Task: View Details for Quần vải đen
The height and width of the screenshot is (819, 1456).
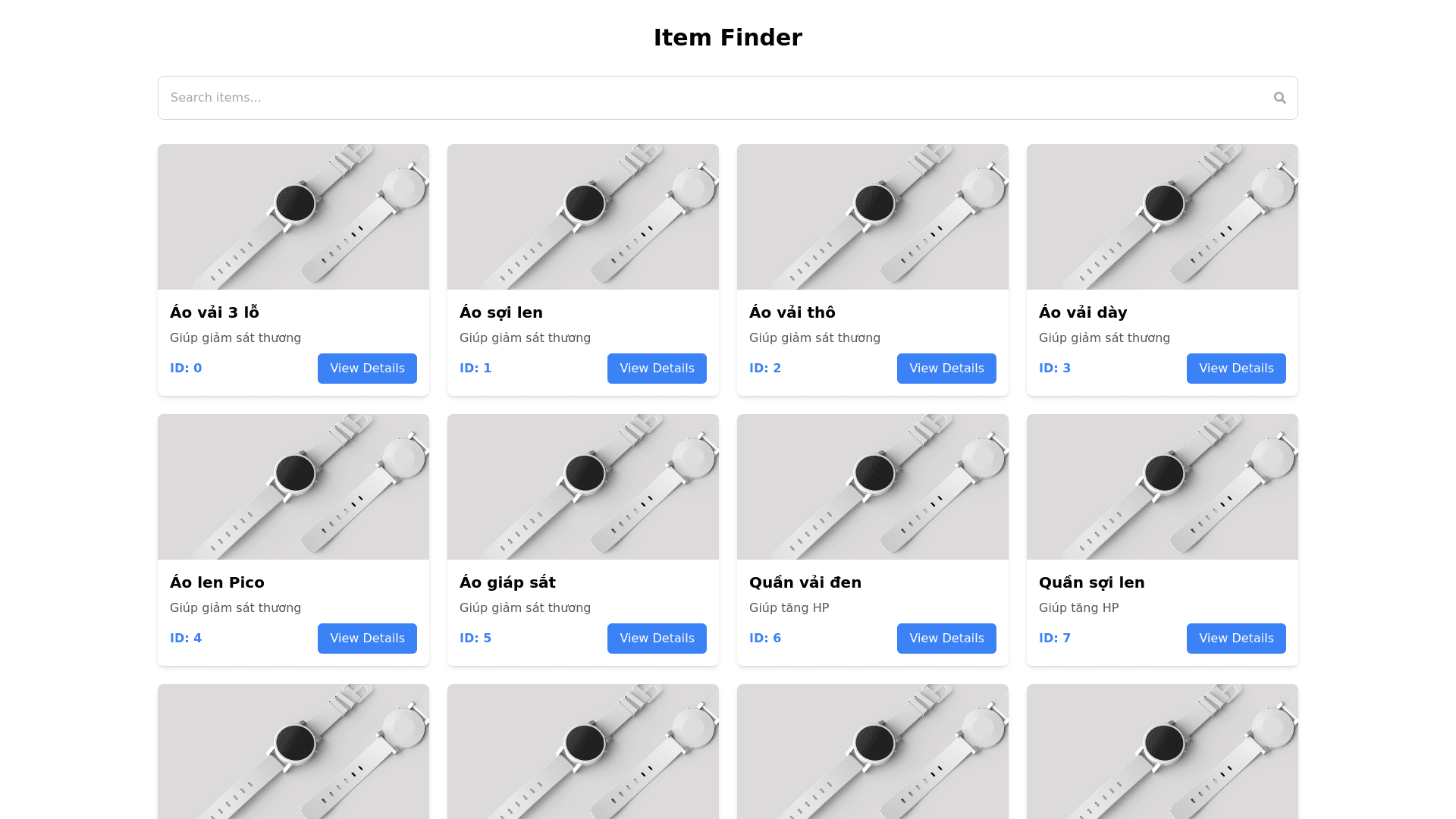Action: 946,639
